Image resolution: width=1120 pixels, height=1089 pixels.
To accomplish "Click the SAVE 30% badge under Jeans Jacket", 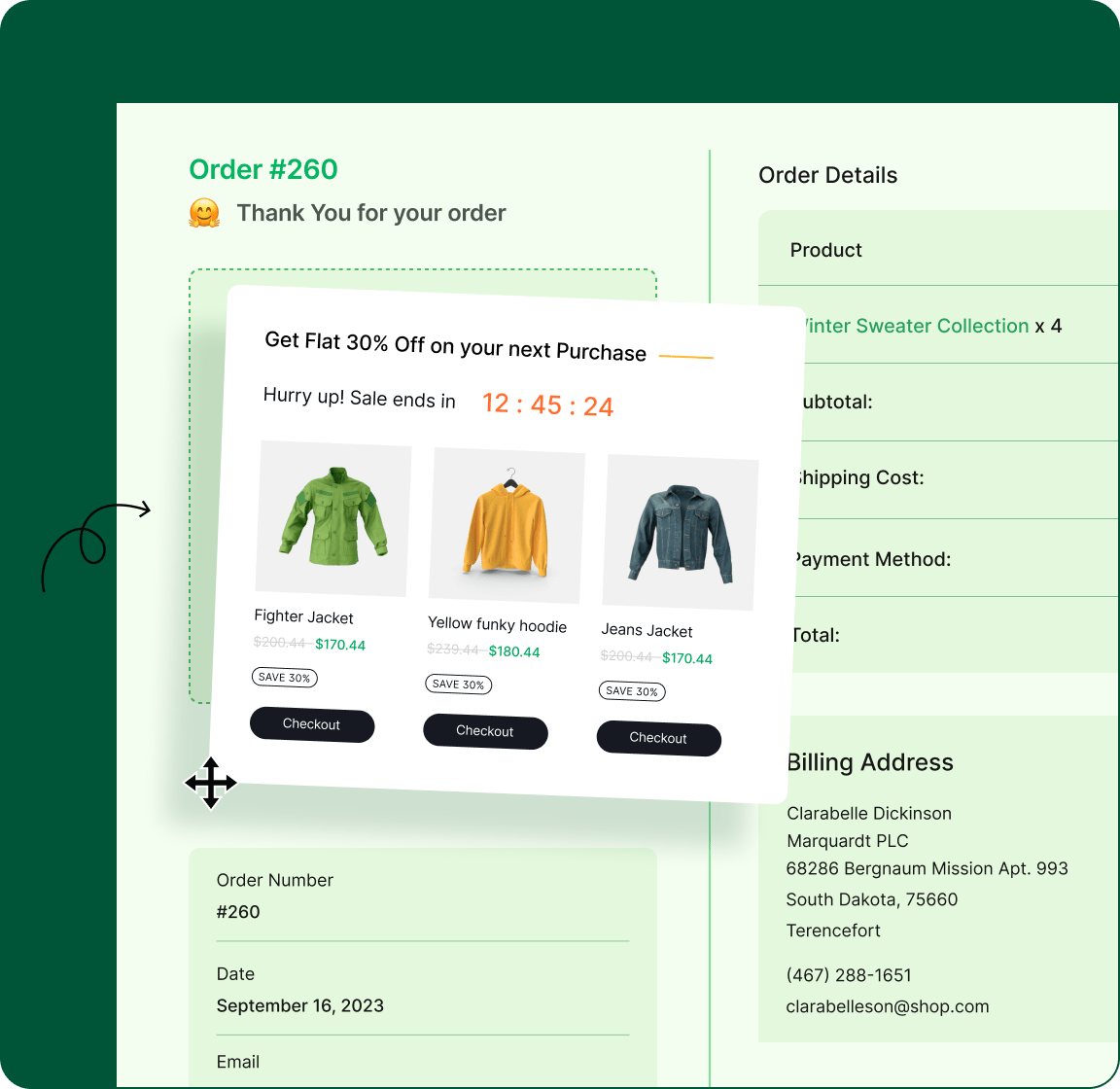I will (632, 691).
